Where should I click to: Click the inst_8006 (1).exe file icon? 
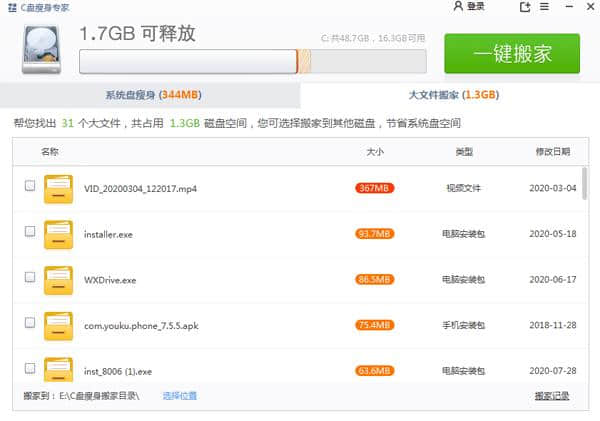tap(58, 368)
